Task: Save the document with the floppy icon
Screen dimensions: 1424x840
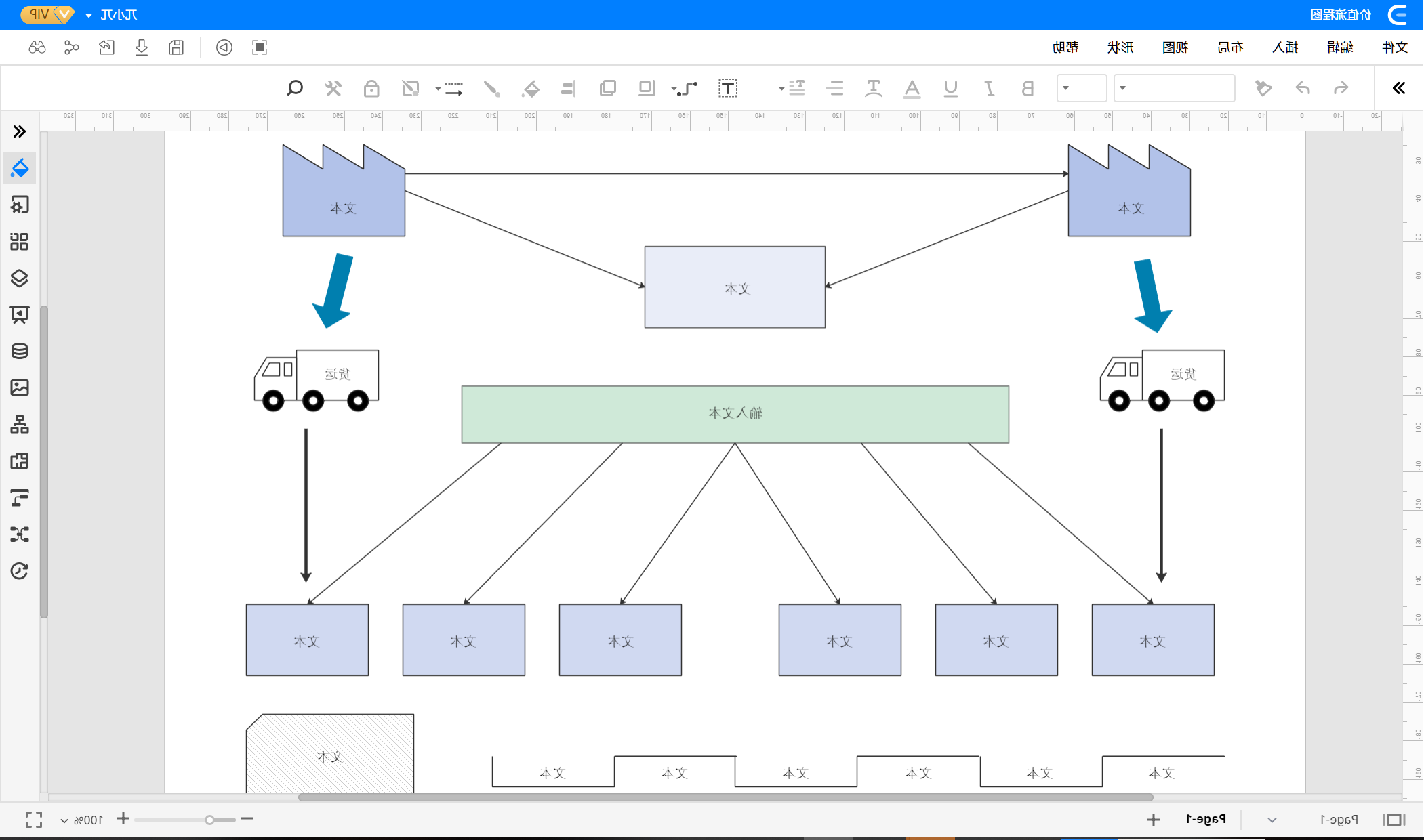Action: pyautogui.click(x=176, y=47)
